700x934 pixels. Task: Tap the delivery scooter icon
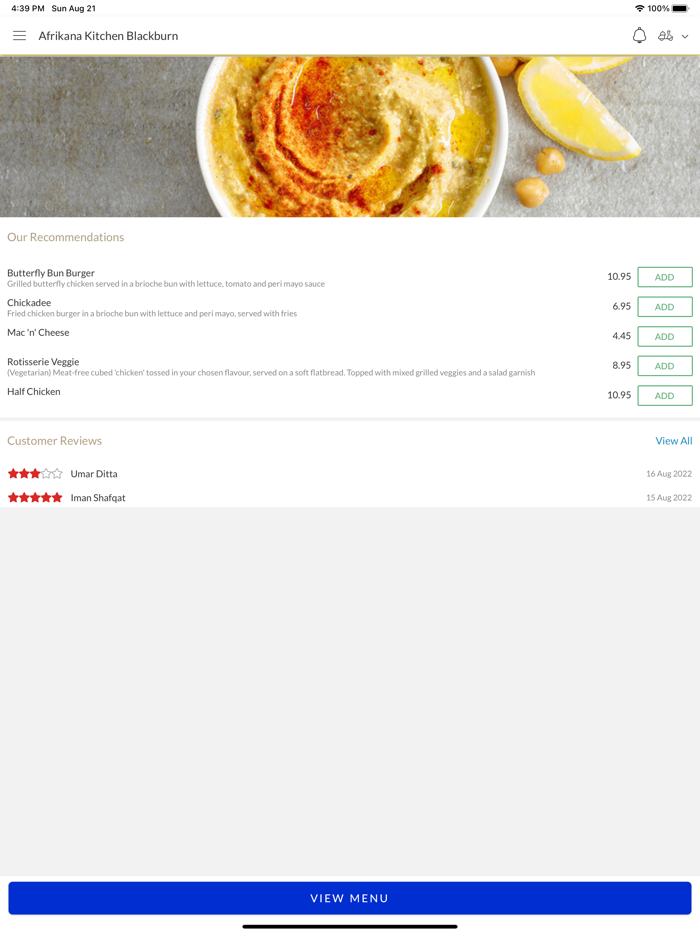click(x=665, y=36)
